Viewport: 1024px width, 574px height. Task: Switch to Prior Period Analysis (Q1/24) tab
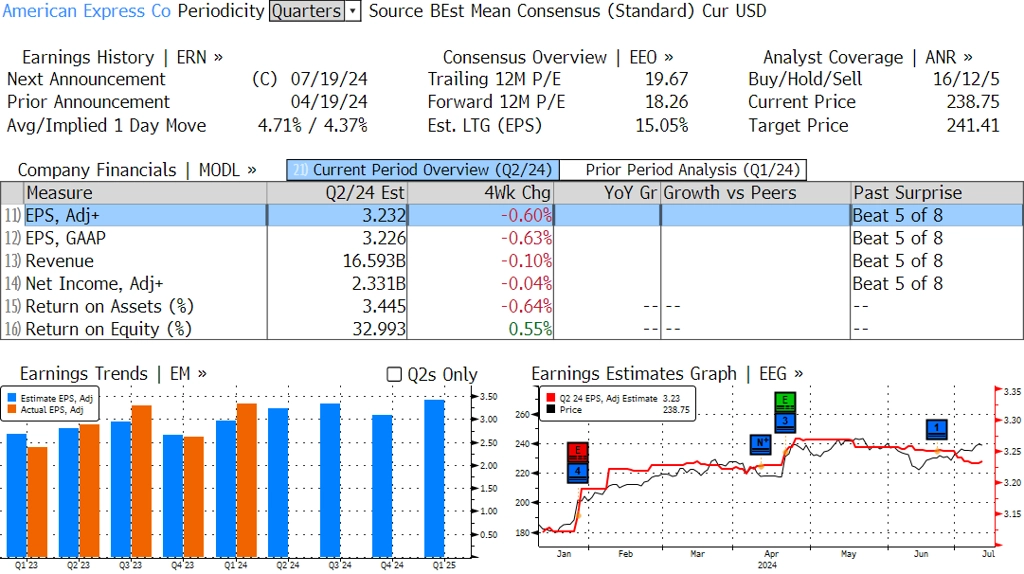pyautogui.click(x=683, y=170)
